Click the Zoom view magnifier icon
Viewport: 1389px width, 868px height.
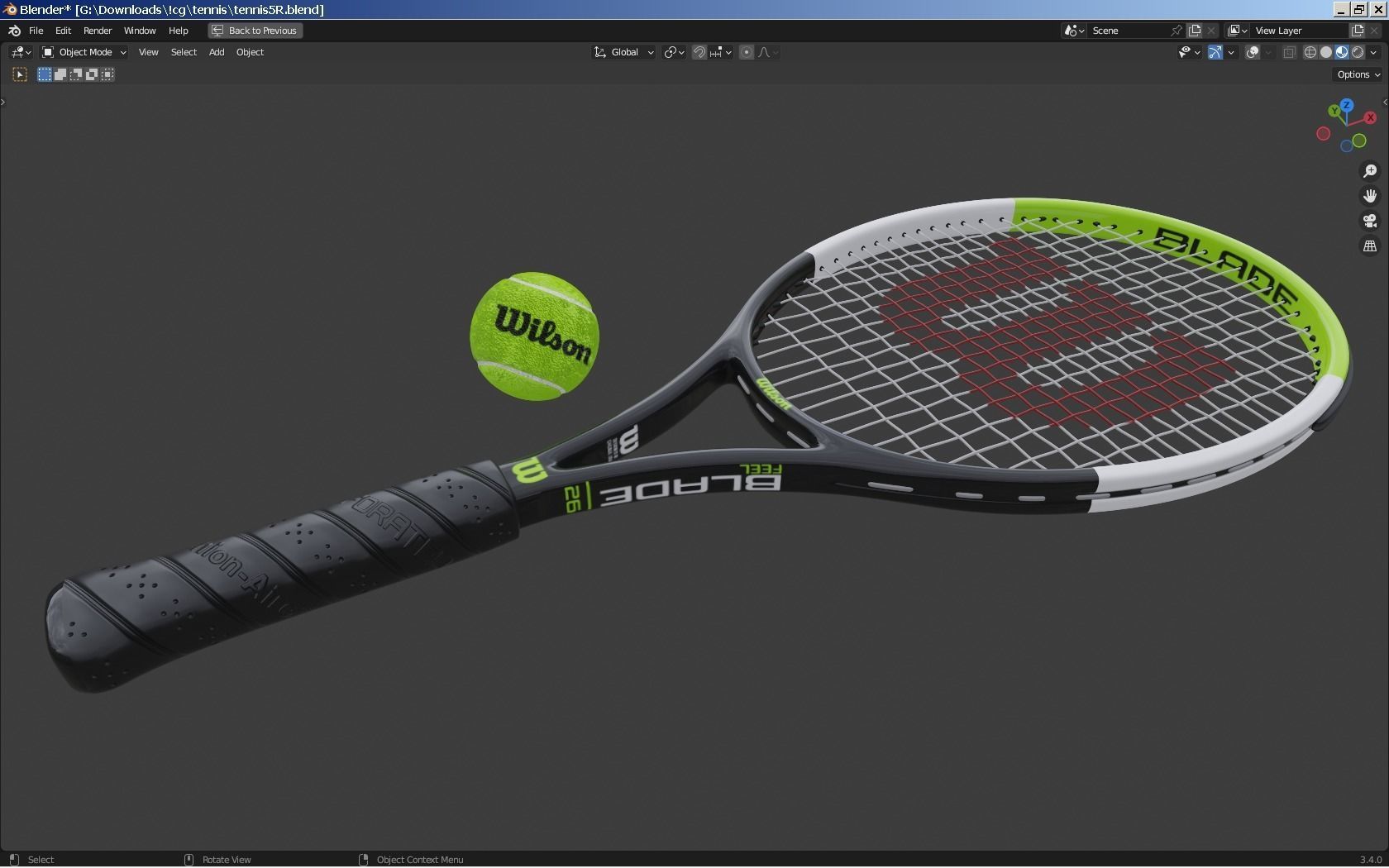1370,171
